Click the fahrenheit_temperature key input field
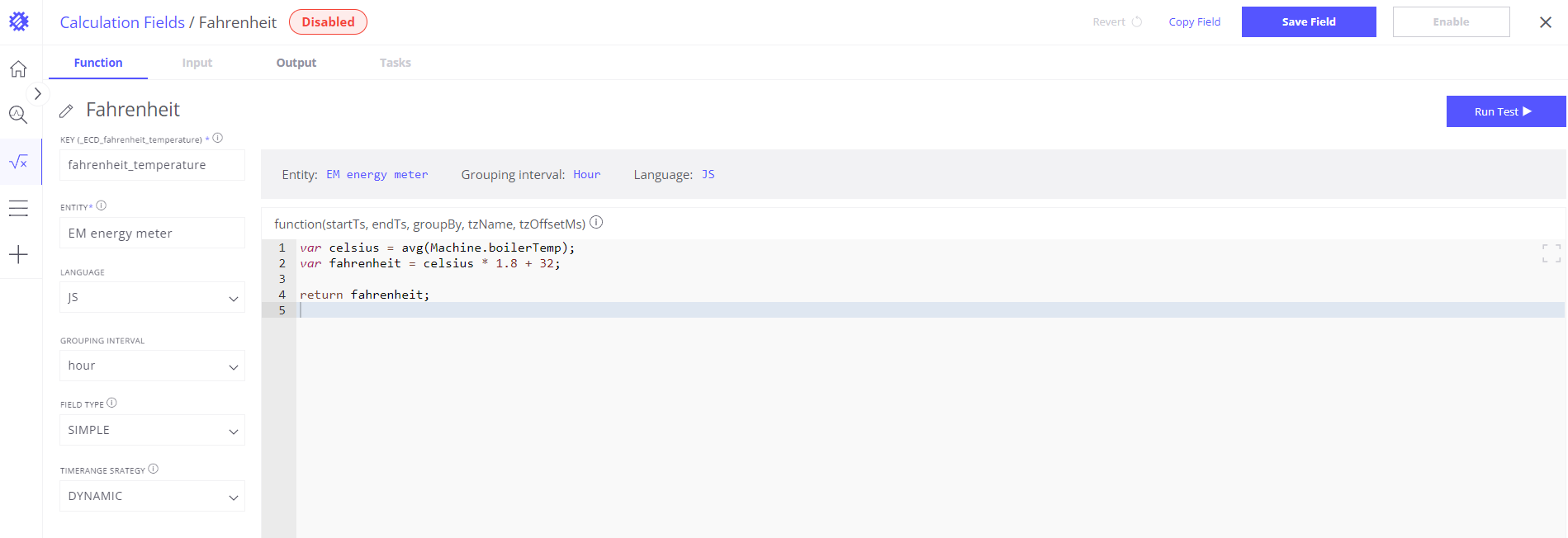1568x538 pixels. tap(152, 165)
